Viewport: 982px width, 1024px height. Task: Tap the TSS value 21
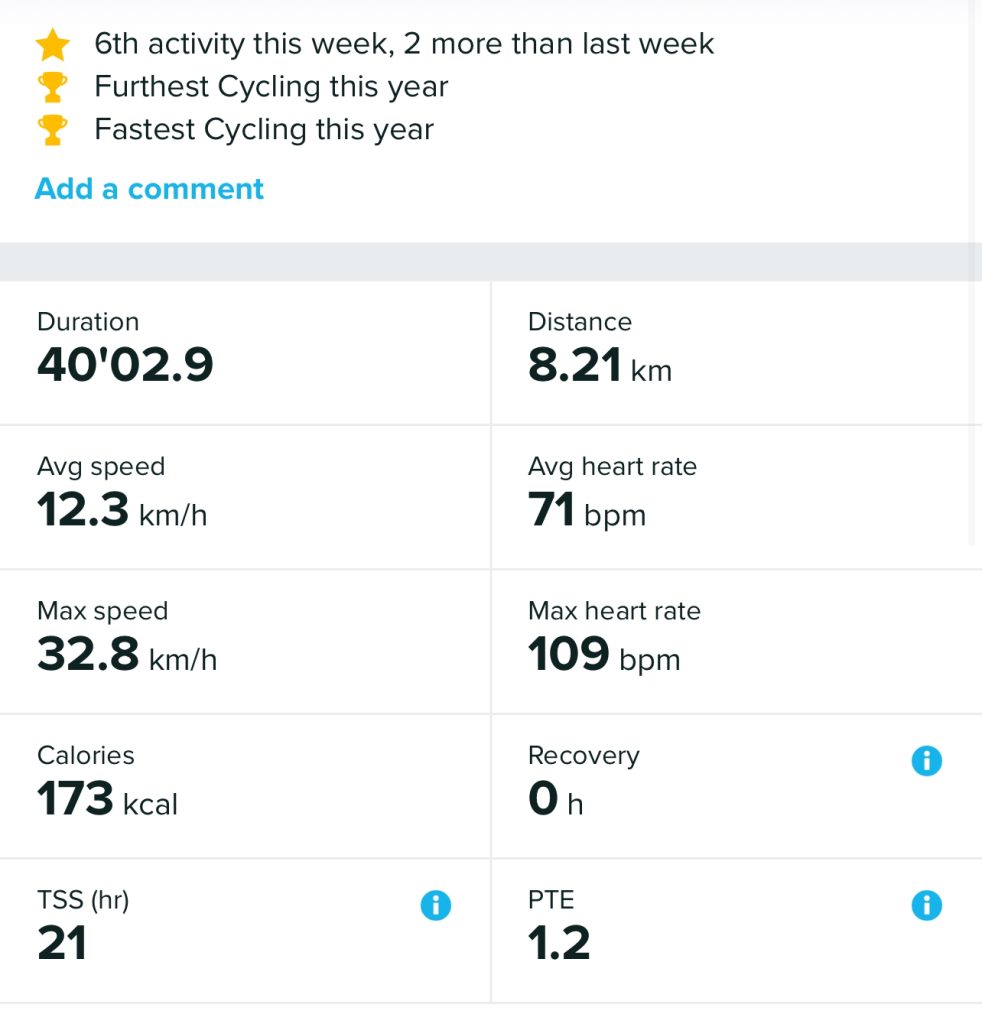click(x=62, y=944)
